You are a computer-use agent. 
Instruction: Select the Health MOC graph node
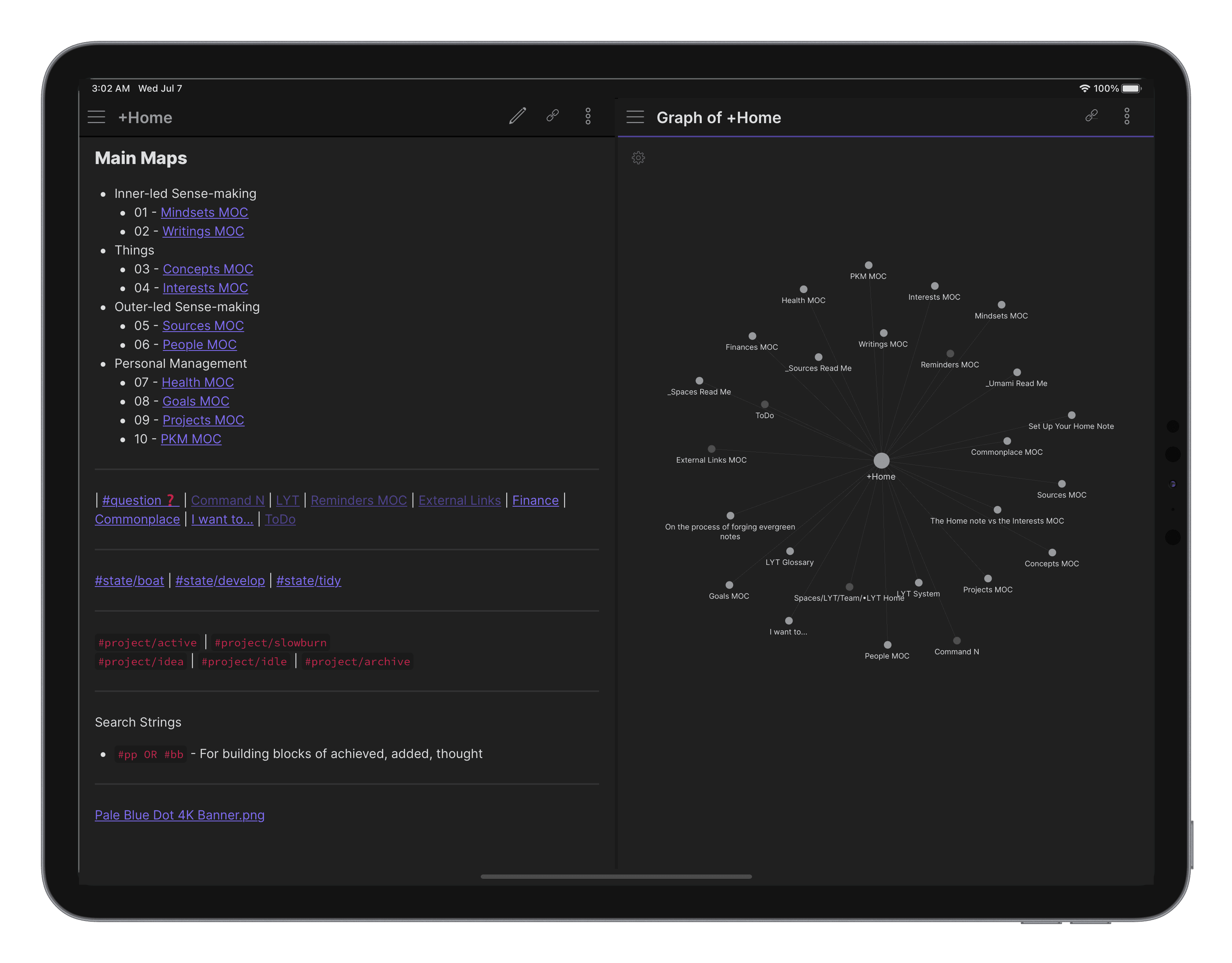pyautogui.click(x=803, y=290)
